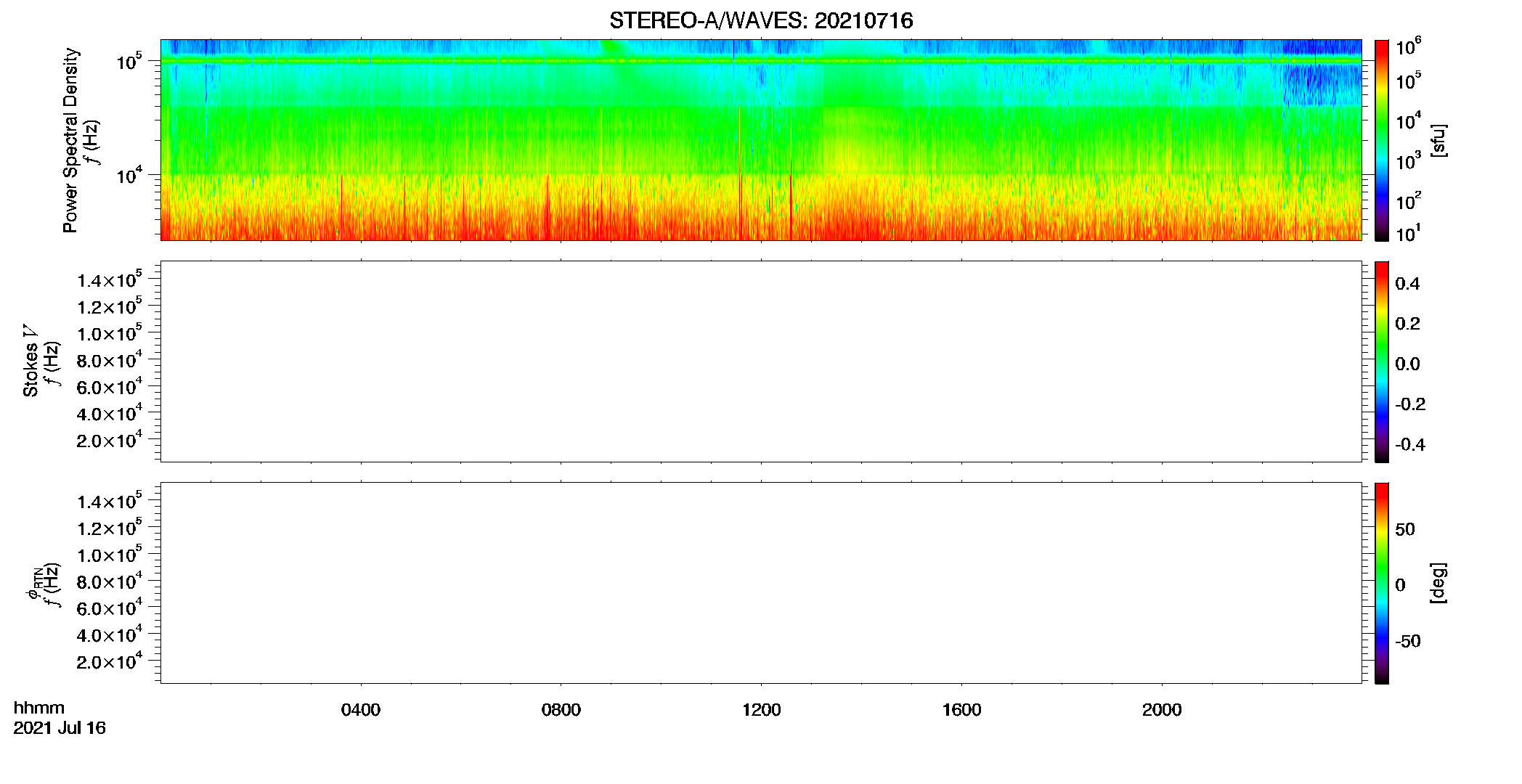Click the Power Spectral Density axis title
Screen dimensions: 1522x784
tap(70, 140)
